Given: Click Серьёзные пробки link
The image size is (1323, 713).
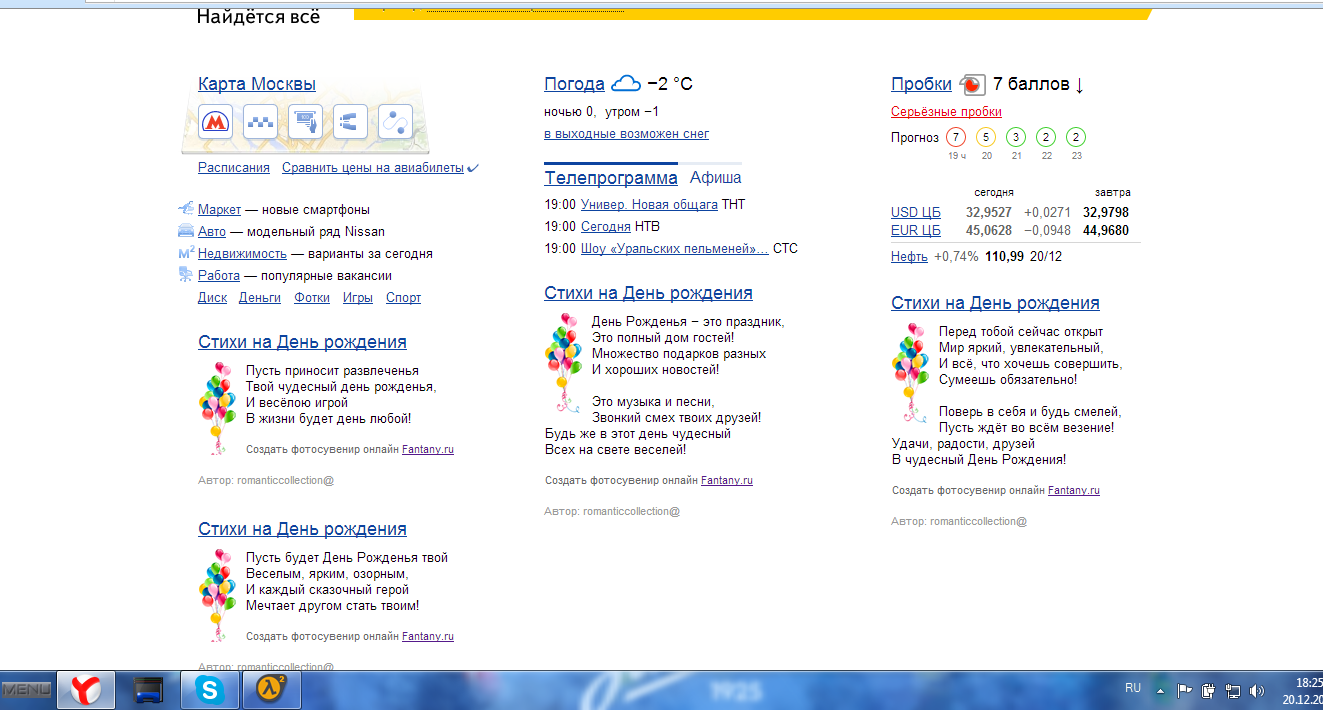Looking at the screenshot, I should (946, 112).
